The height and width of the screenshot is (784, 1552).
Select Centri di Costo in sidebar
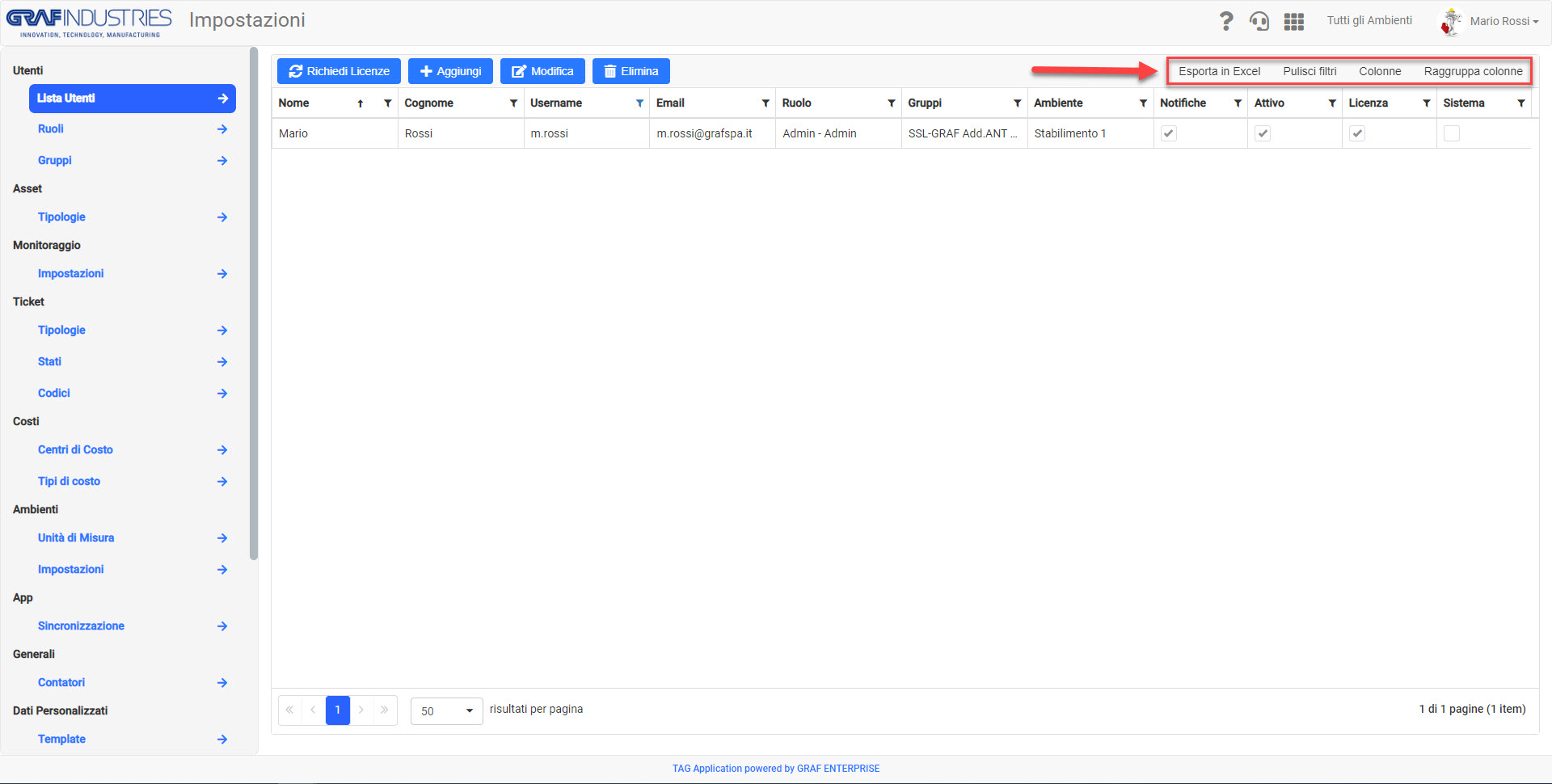[x=75, y=449]
